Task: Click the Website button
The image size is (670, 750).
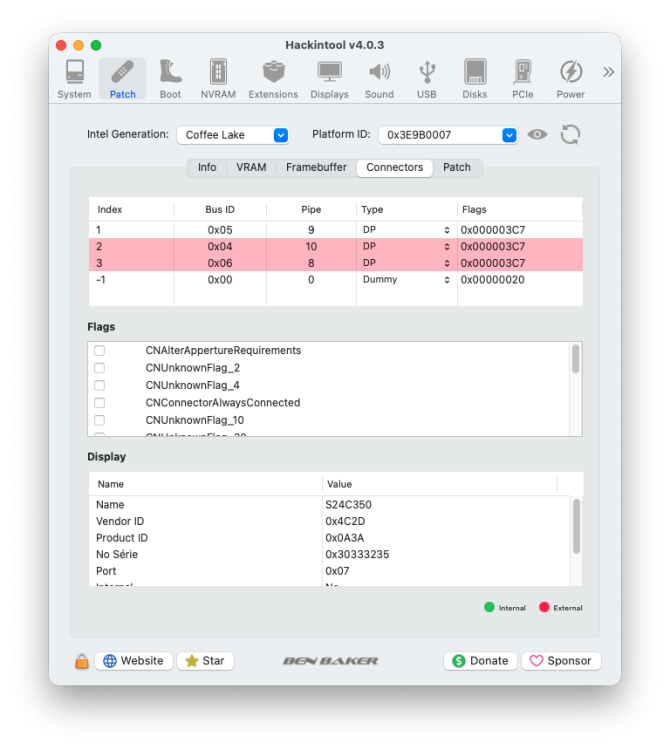Action: [x=133, y=661]
